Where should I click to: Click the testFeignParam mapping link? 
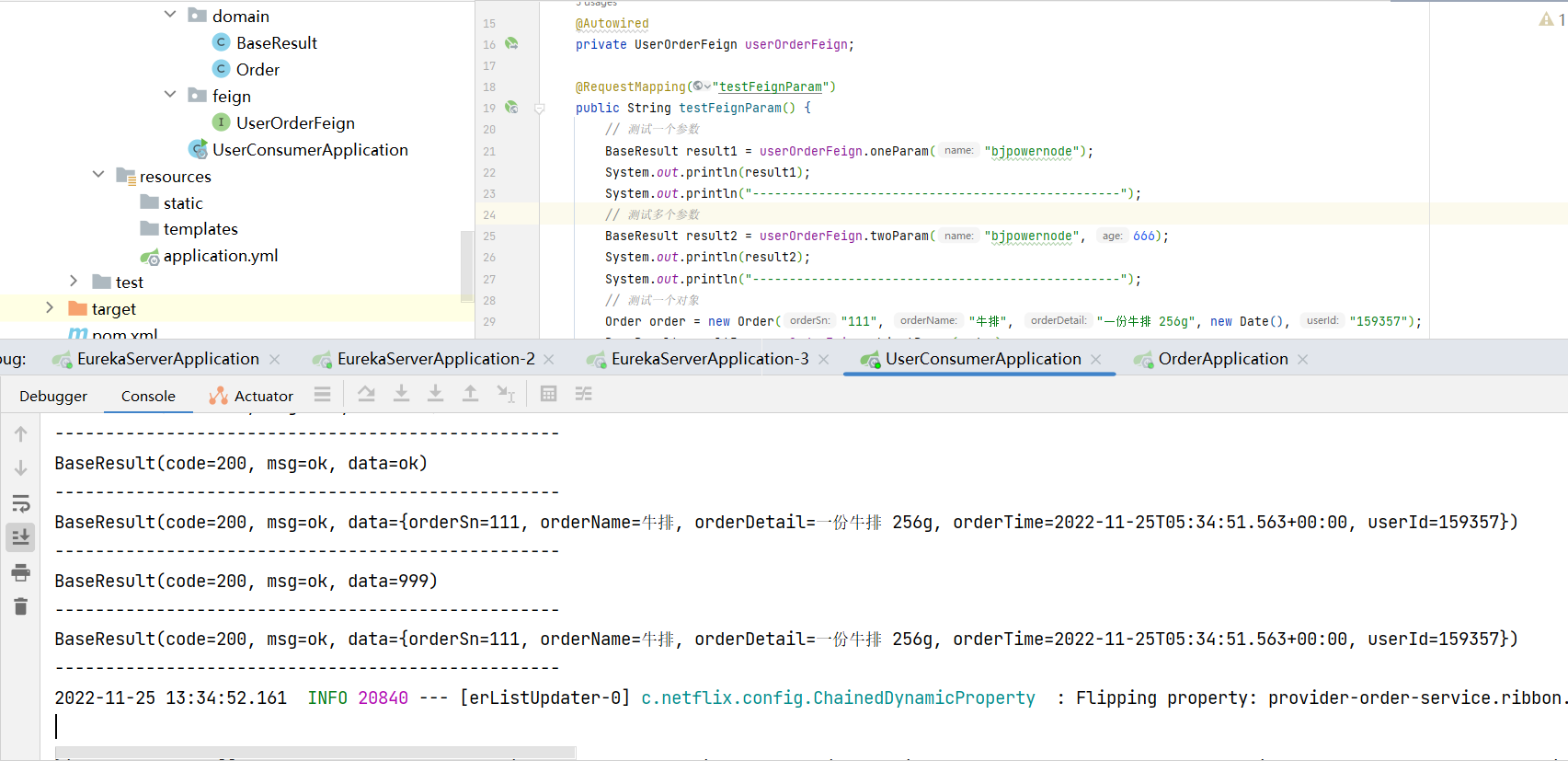click(771, 86)
